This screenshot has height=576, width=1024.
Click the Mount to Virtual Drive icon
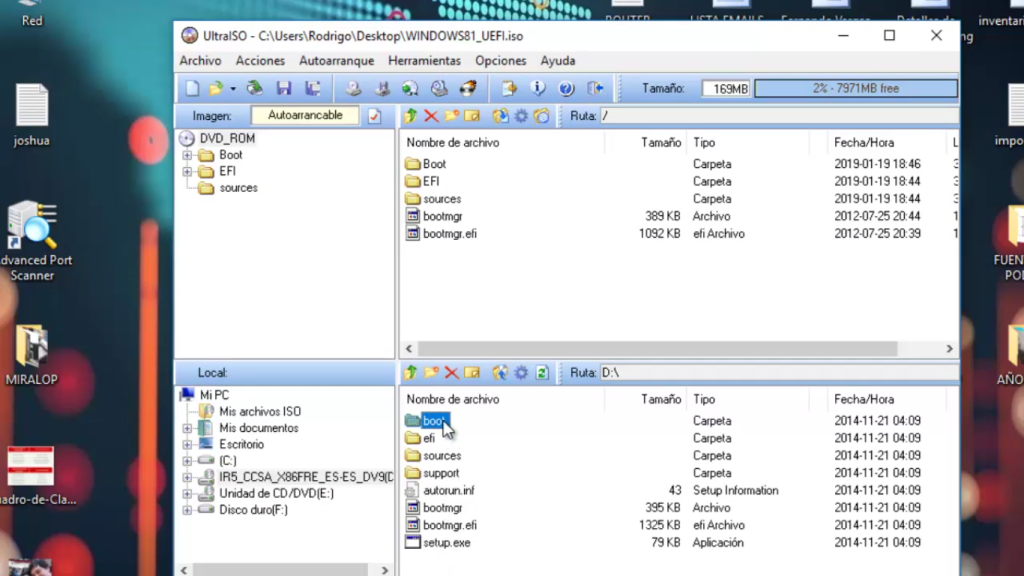[439, 88]
